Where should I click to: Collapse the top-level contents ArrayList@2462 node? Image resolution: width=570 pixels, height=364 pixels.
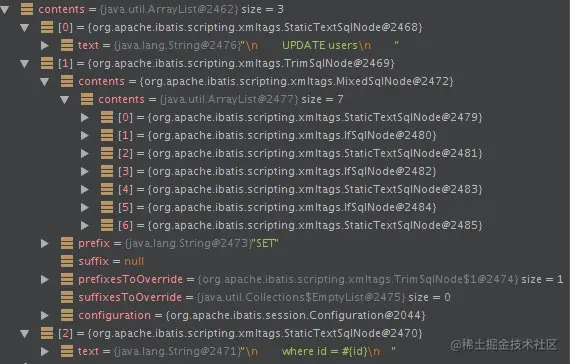pos(5,9)
